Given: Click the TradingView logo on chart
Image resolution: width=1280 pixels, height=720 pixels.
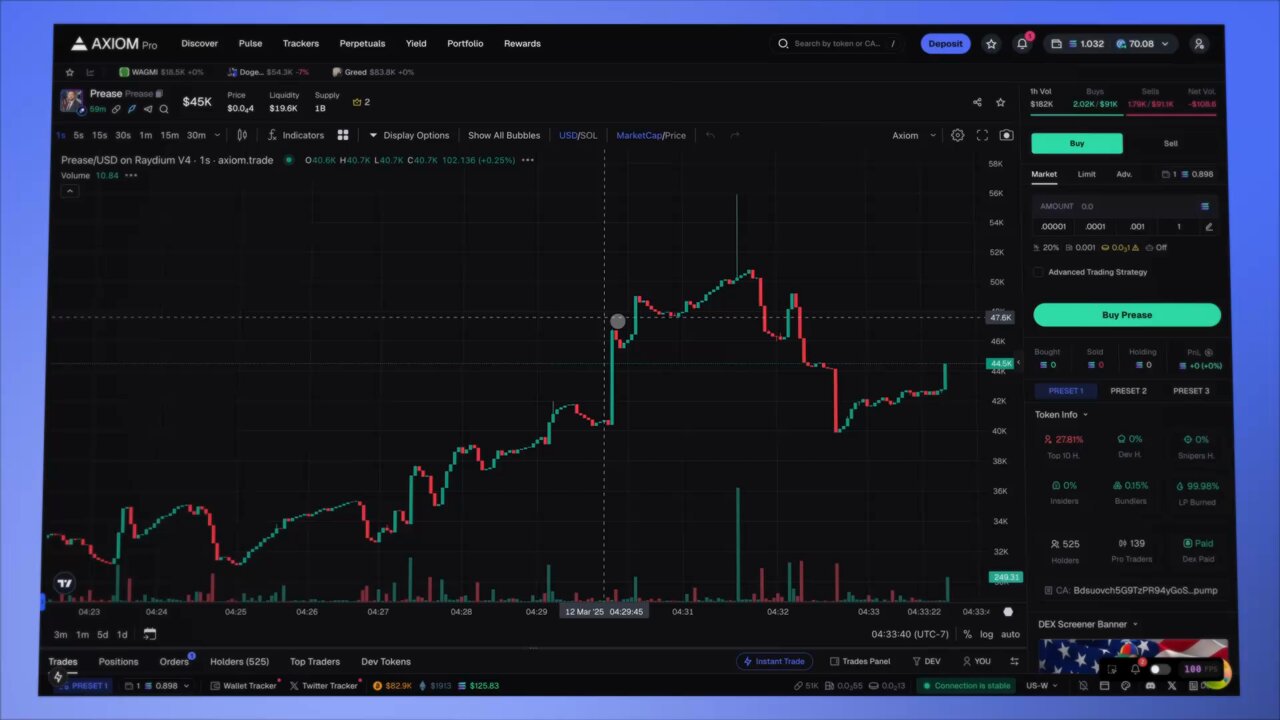Looking at the screenshot, I should tap(65, 583).
